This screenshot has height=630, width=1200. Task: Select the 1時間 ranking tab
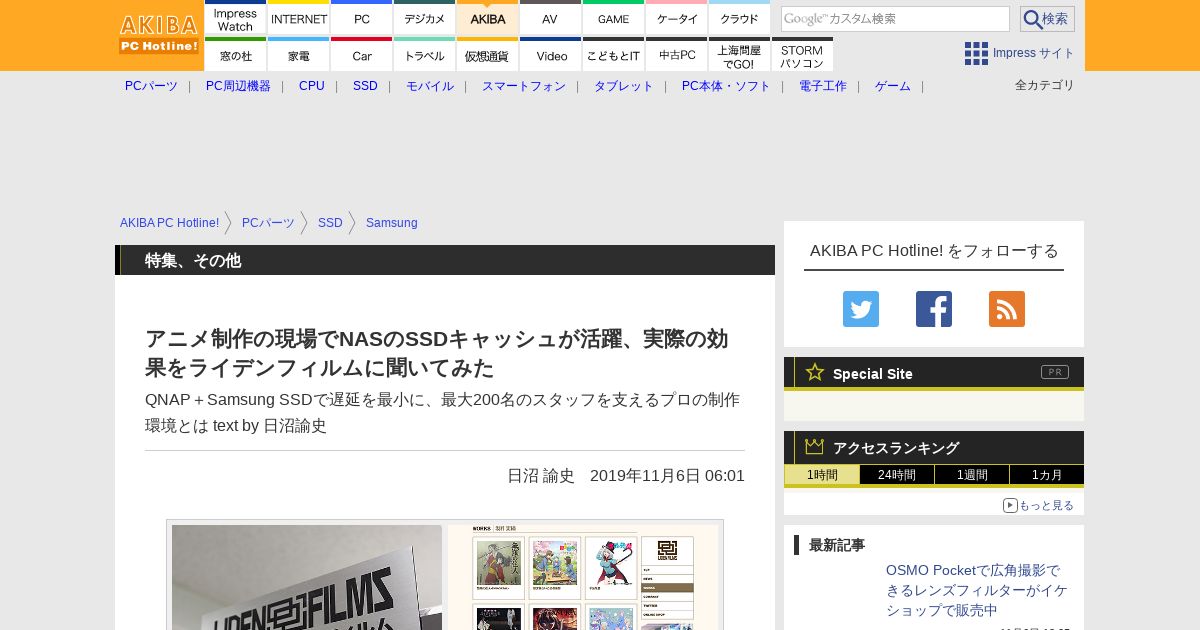(x=822, y=475)
